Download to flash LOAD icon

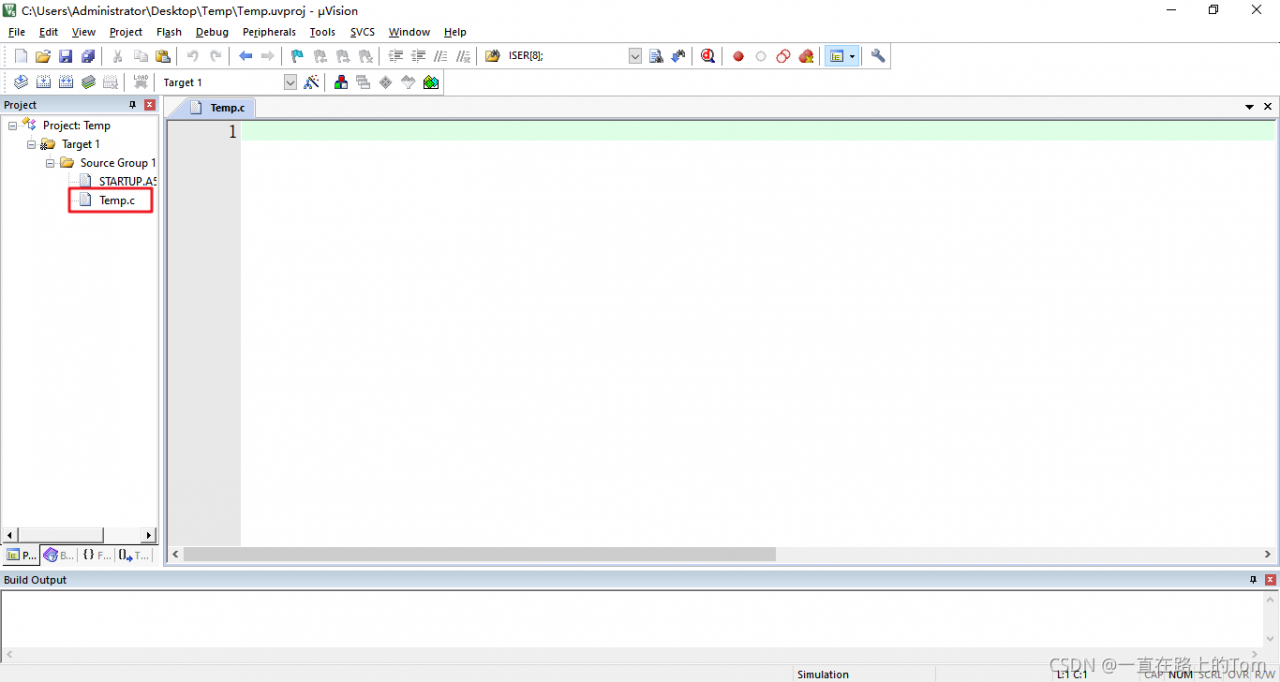[x=141, y=82]
